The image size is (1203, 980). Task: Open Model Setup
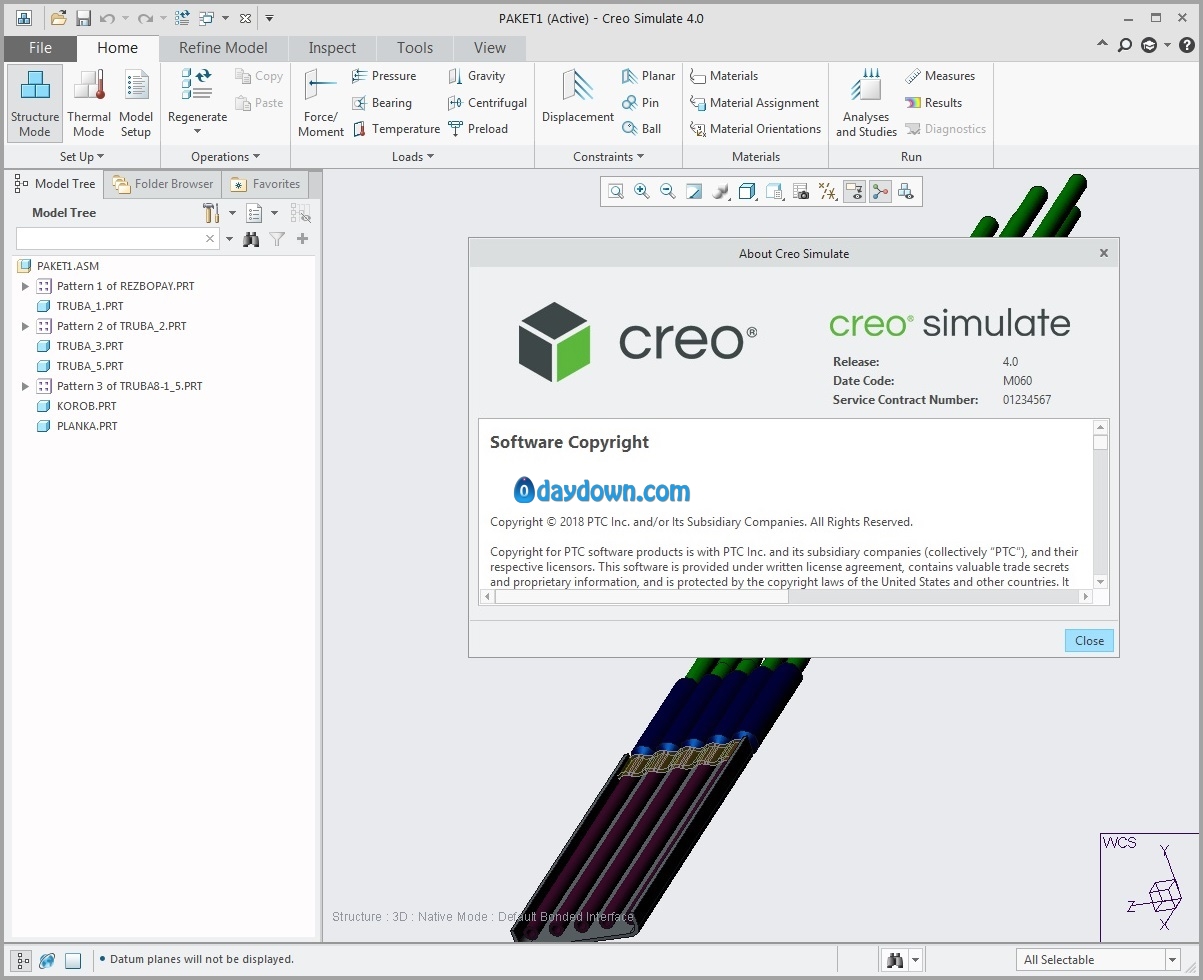[136, 104]
